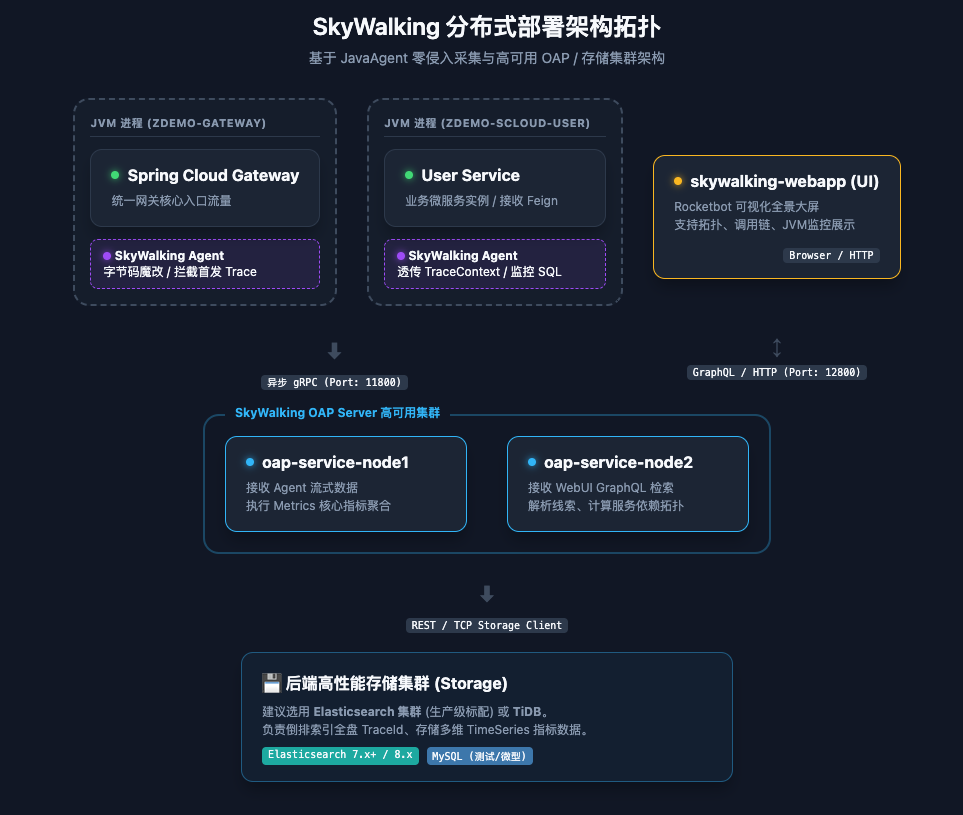Click the 后端高性能存储集群 (Storage) title

click(397, 683)
